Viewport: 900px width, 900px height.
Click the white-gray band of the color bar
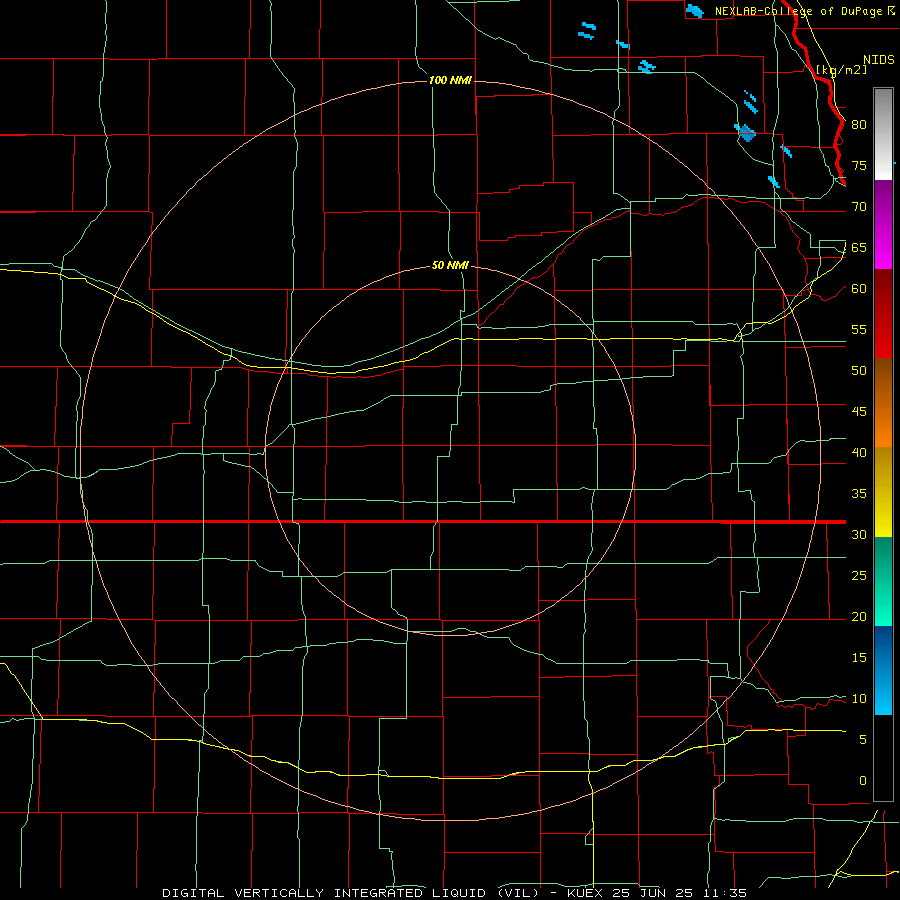883,134
